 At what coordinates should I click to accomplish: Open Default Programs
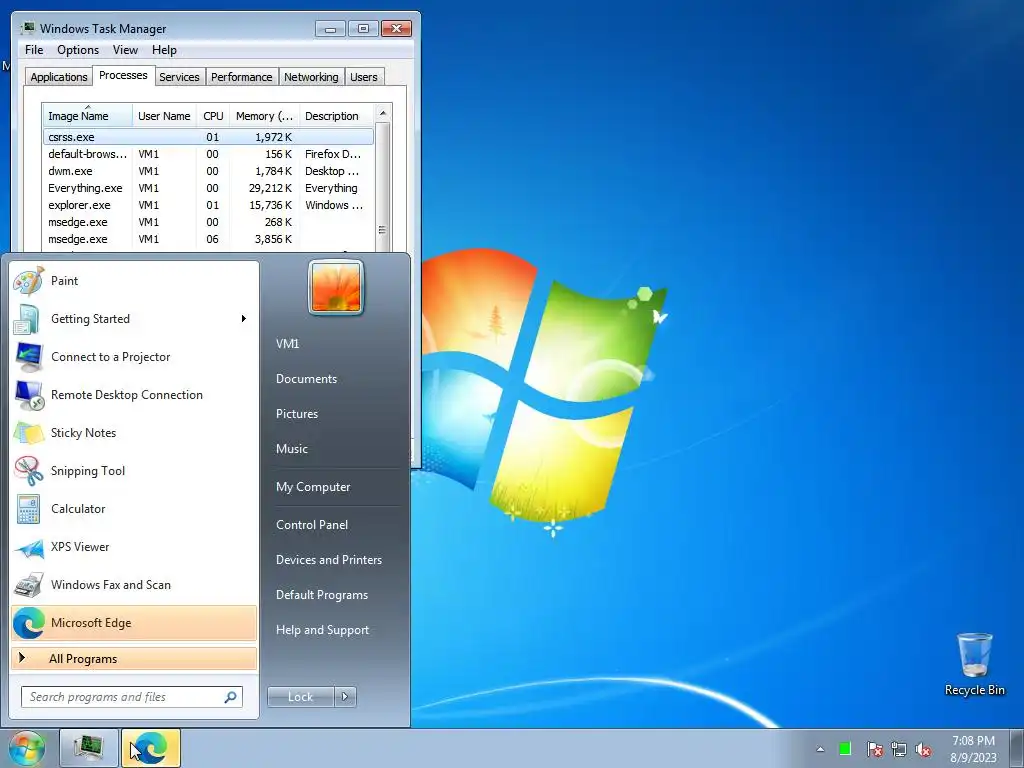click(321, 595)
